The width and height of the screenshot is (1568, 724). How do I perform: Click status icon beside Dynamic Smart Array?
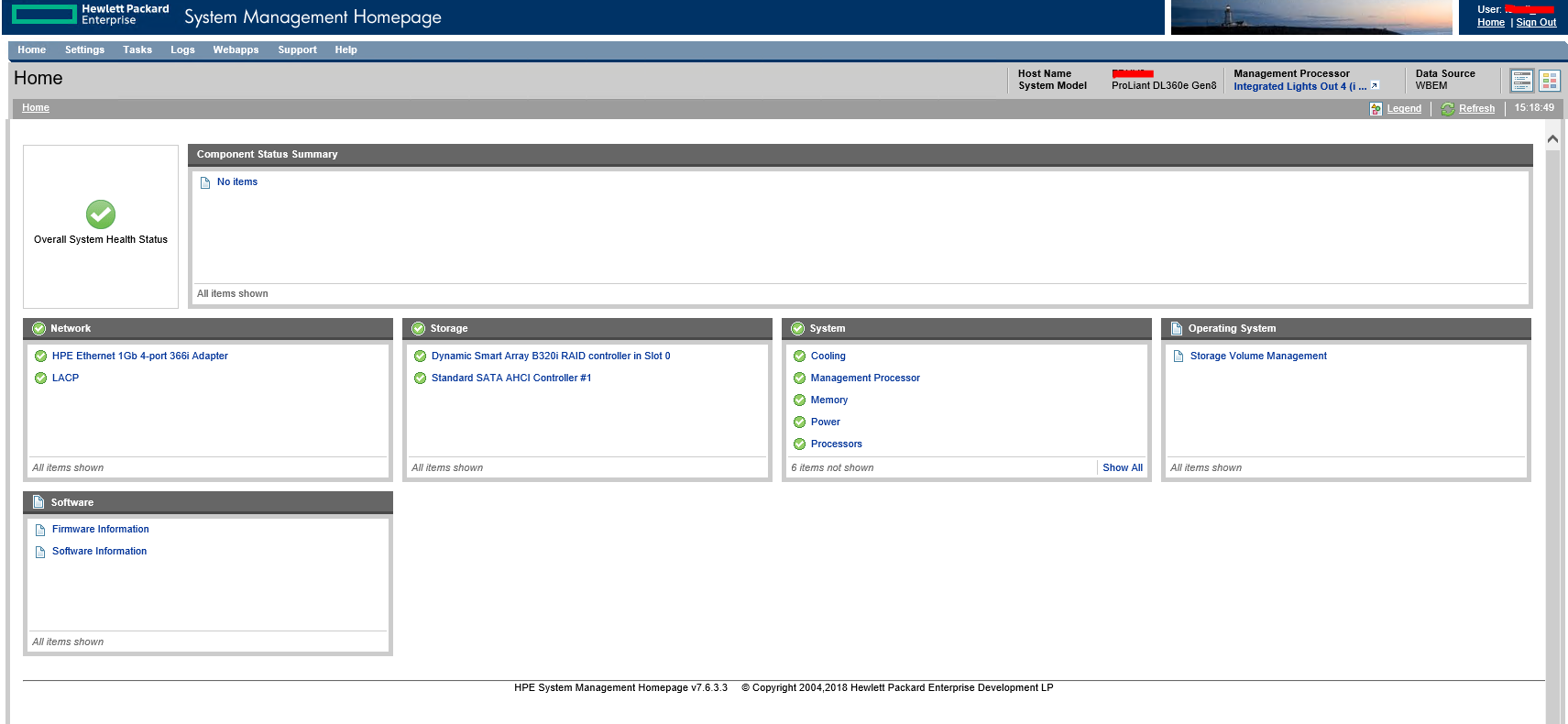click(420, 357)
